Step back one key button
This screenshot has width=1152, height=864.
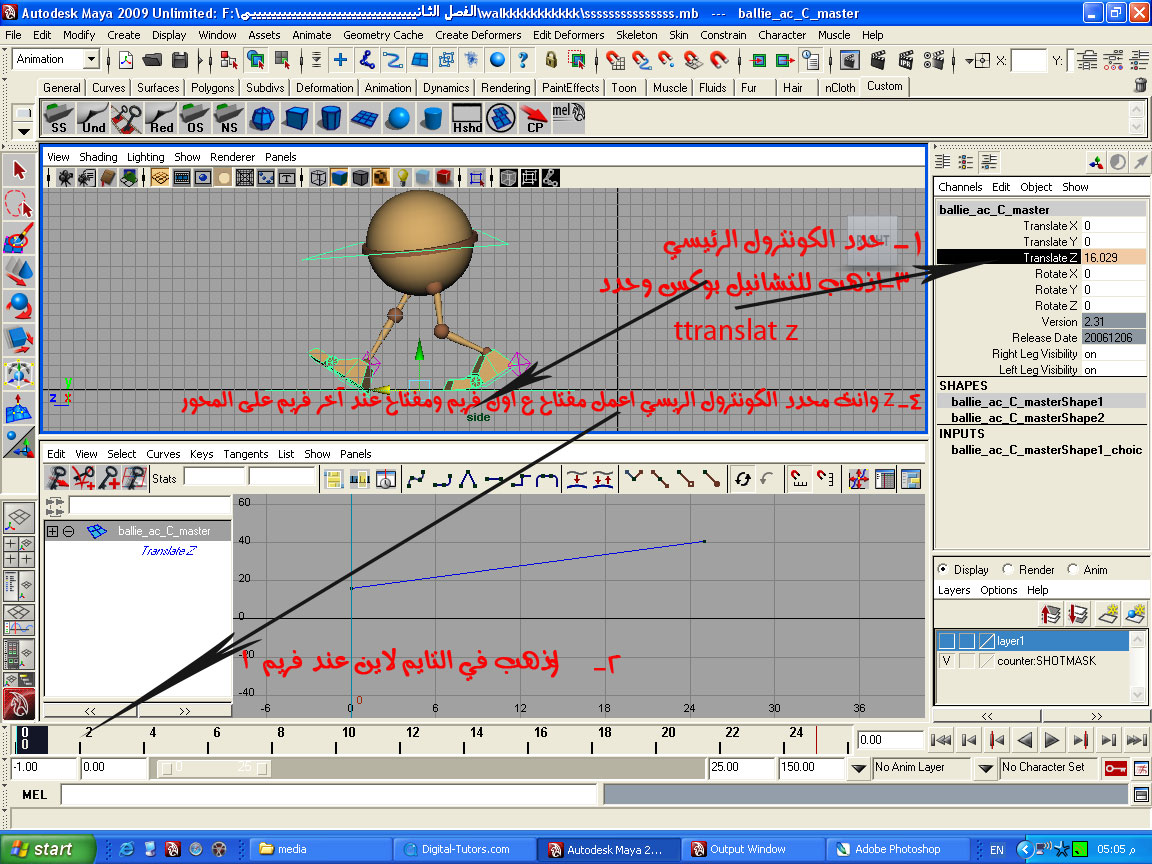pyautogui.click(x=997, y=739)
